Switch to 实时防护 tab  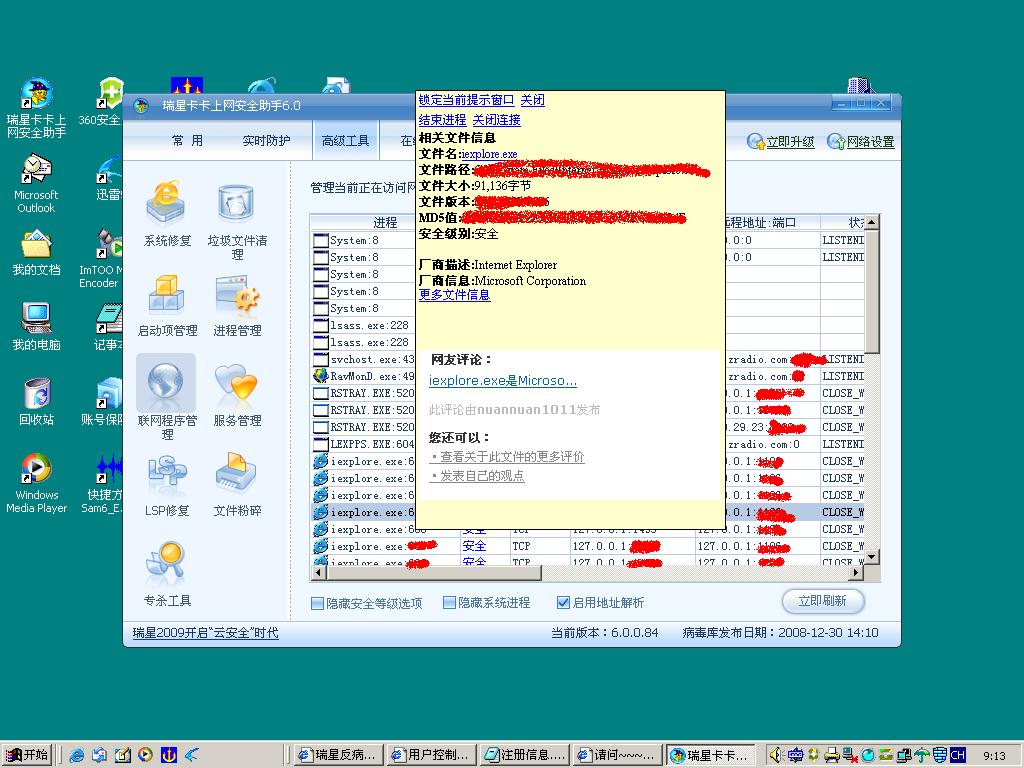tap(266, 140)
